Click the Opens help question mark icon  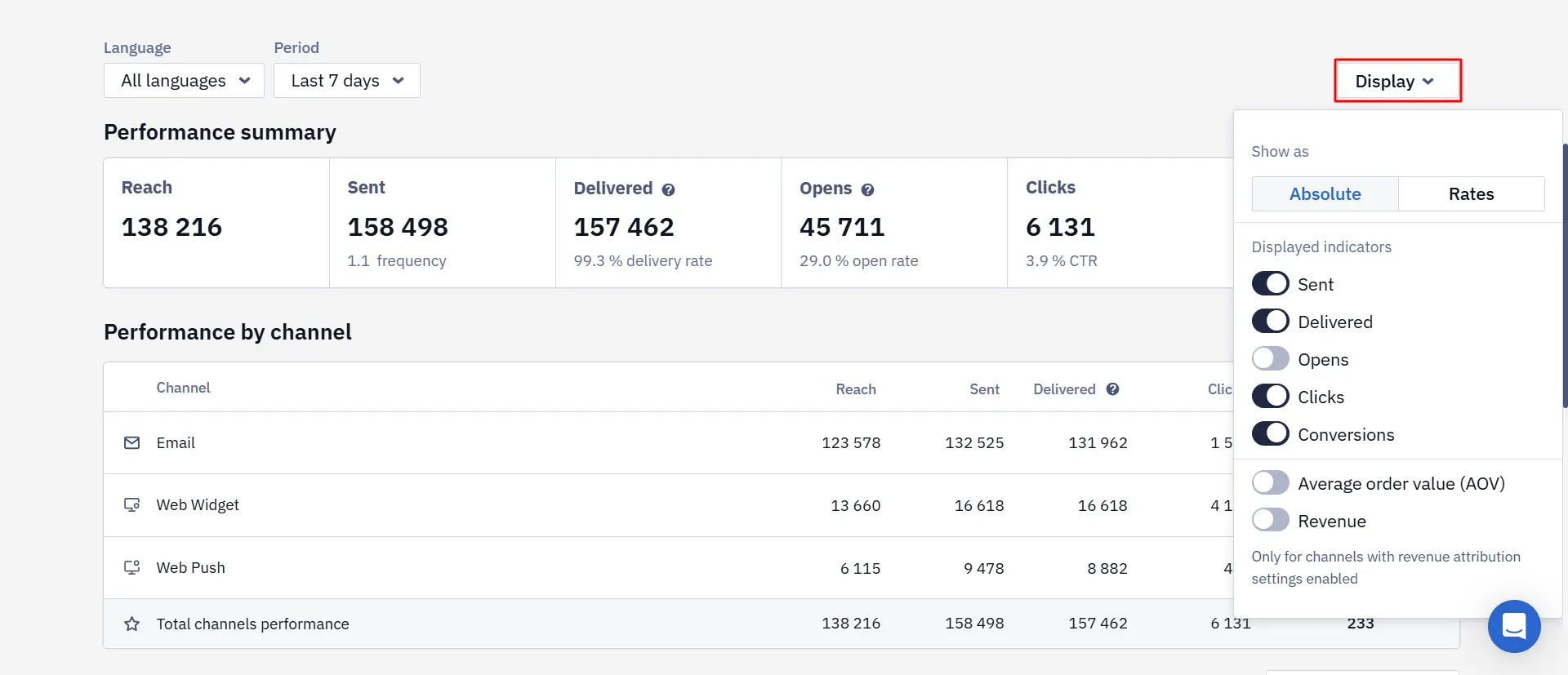pyautogui.click(x=867, y=189)
